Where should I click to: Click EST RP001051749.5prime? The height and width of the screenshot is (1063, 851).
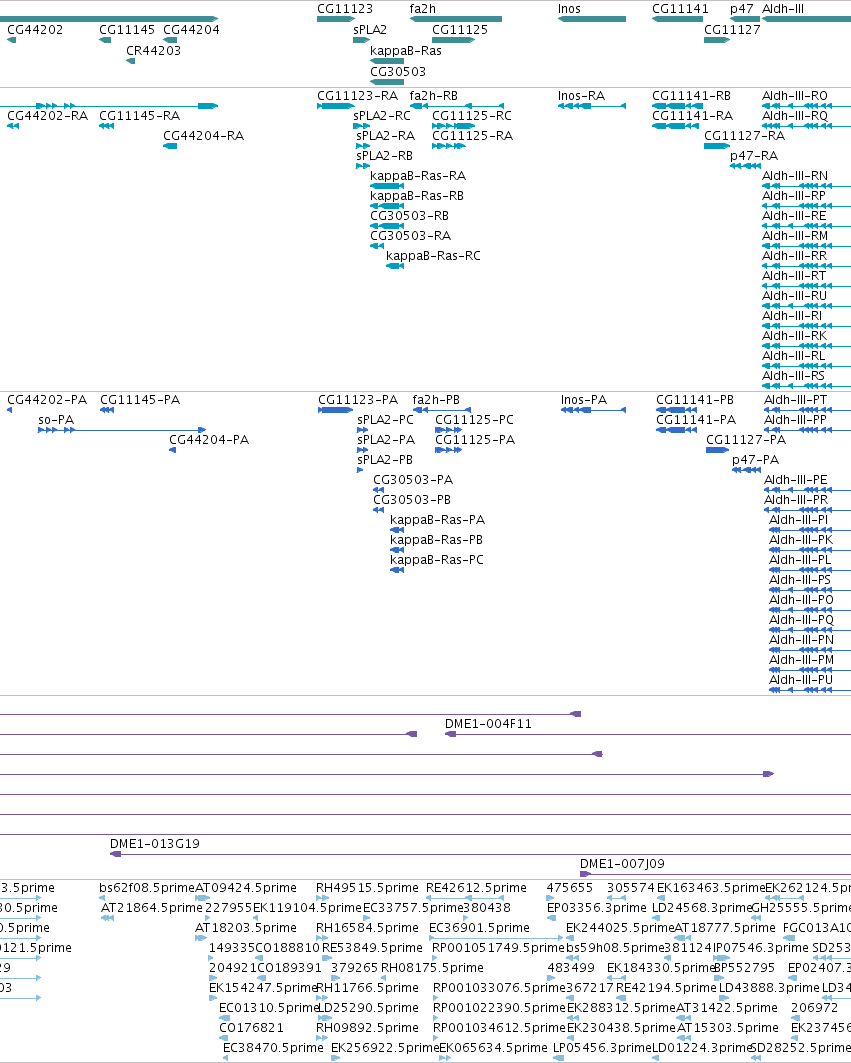pos(498,948)
